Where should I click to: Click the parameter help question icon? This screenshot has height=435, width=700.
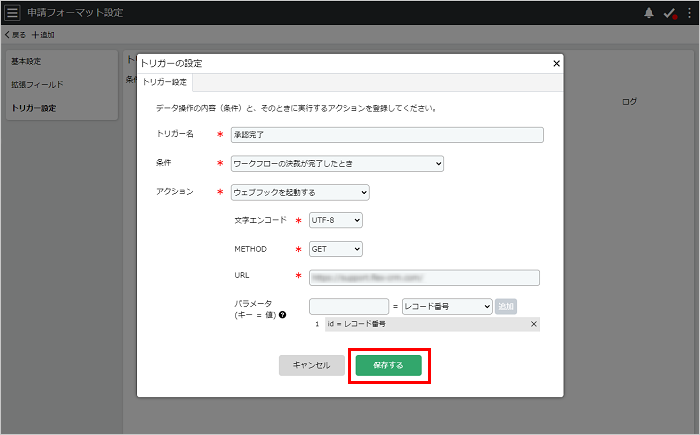tap(283, 315)
